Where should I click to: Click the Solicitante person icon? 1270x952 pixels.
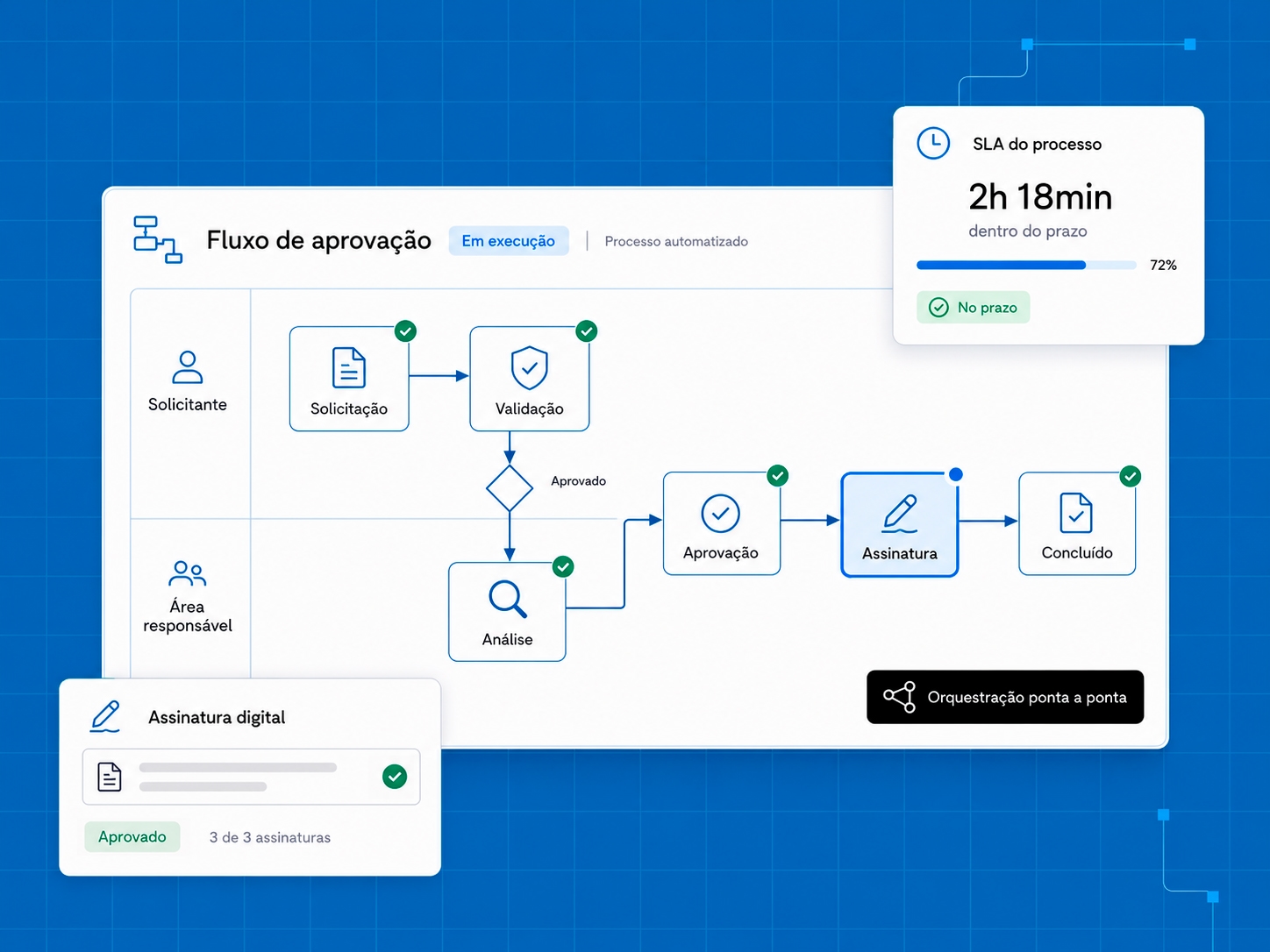pos(188,367)
